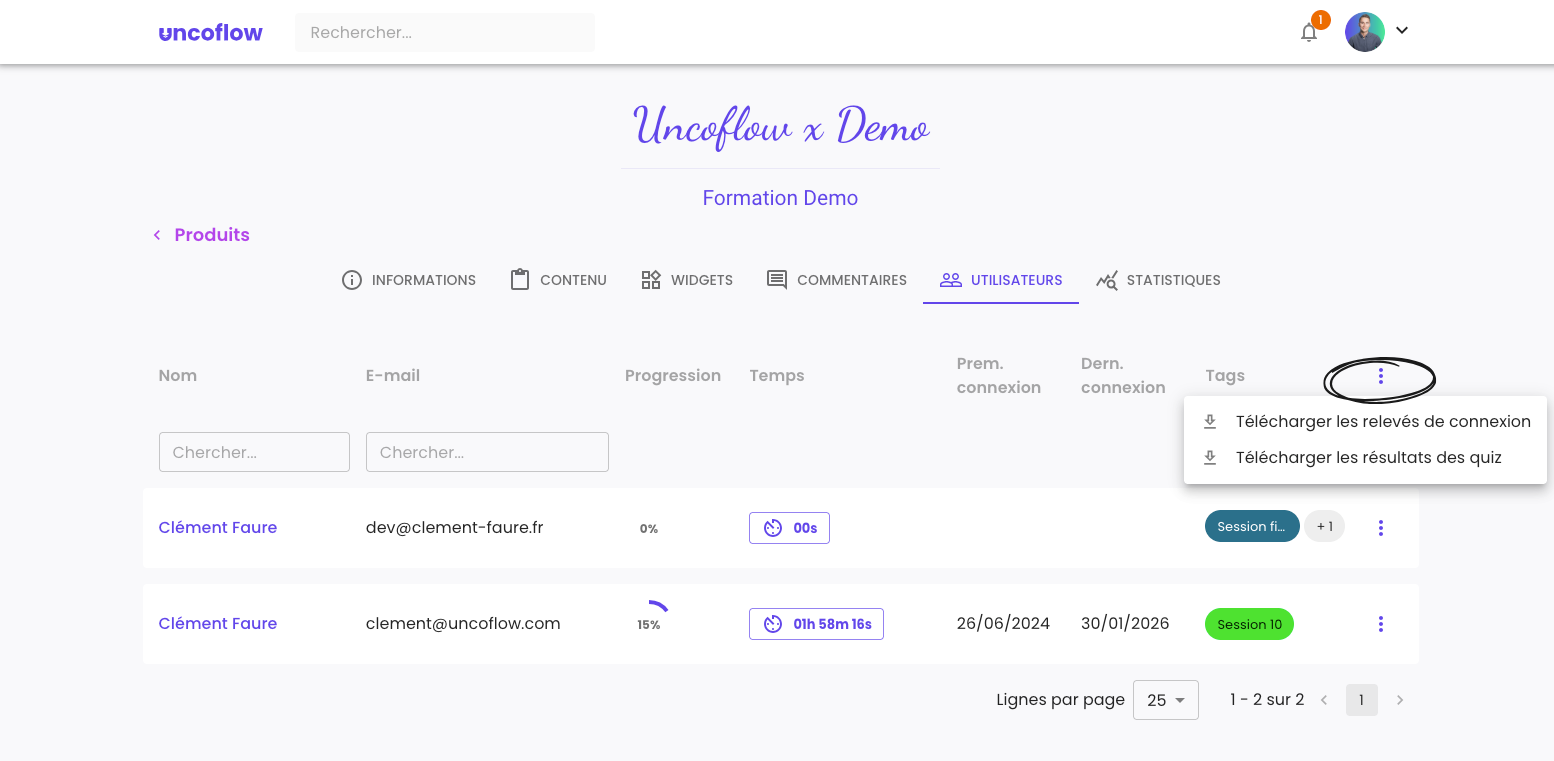
Task: Click the 26/06/2024 first connection date
Action: [x=1003, y=624]
